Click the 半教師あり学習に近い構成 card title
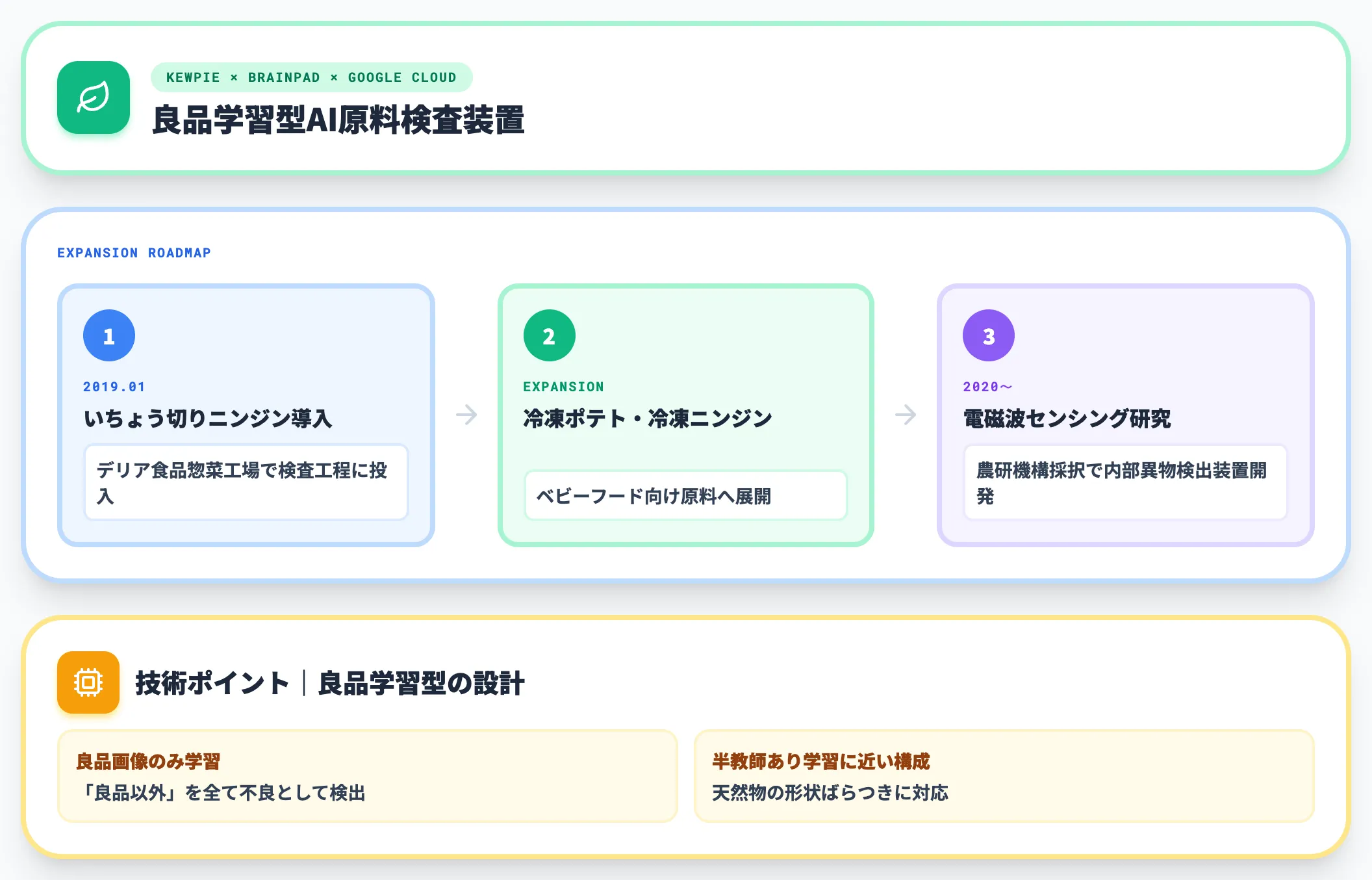Viewport: 1372px width, 880px height. point(821,761)
